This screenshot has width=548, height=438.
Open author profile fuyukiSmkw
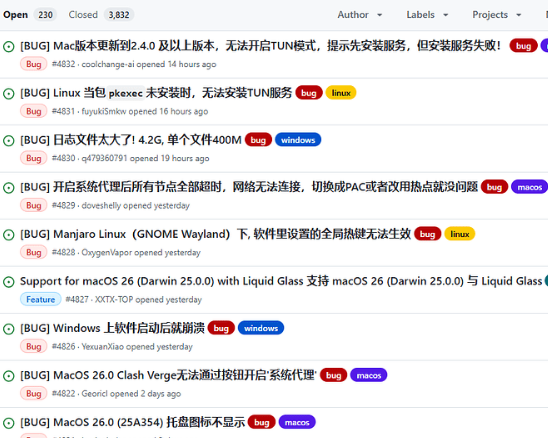tap(104, 112)
